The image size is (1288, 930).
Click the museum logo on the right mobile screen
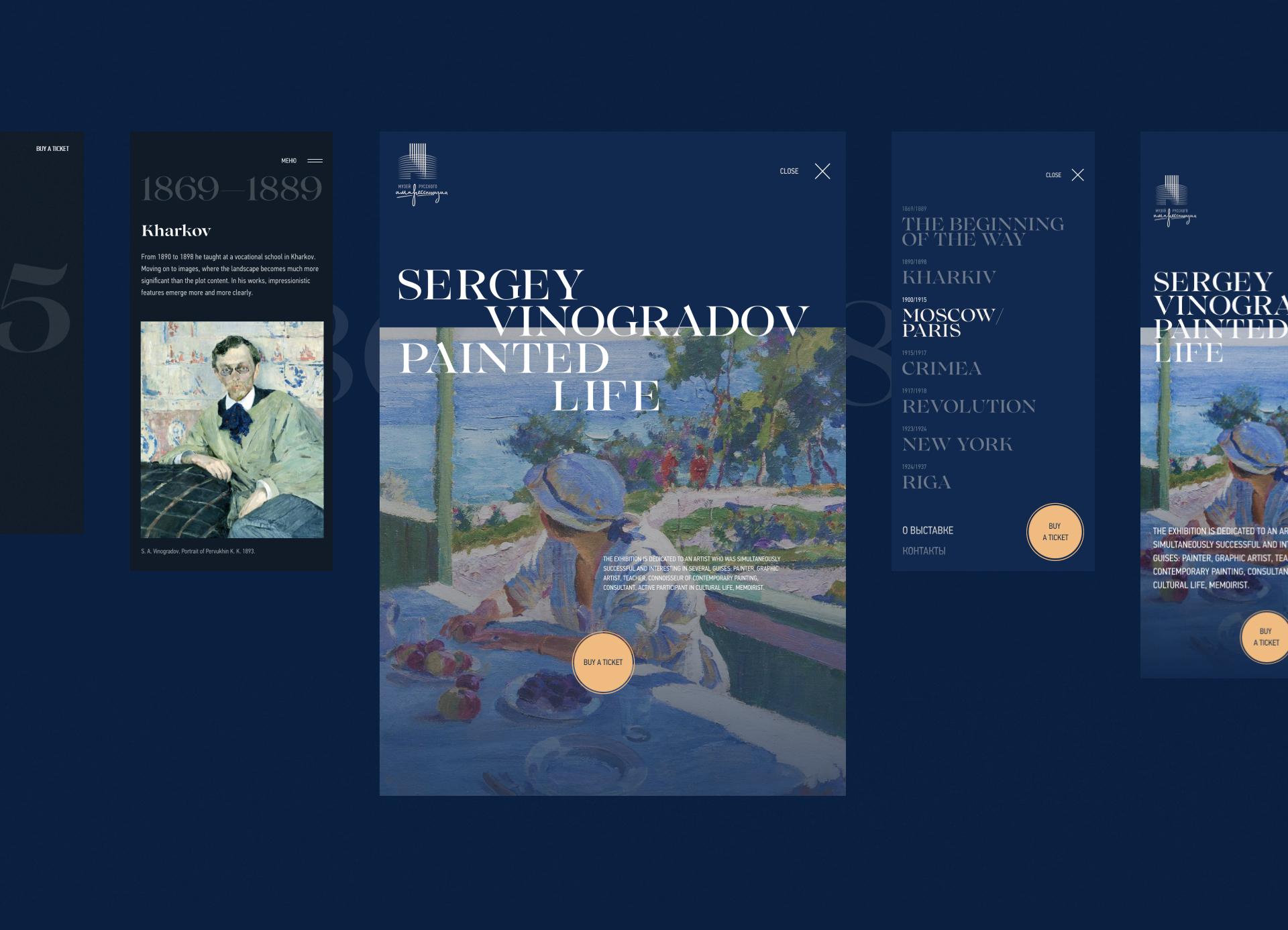pos(1175,201)
